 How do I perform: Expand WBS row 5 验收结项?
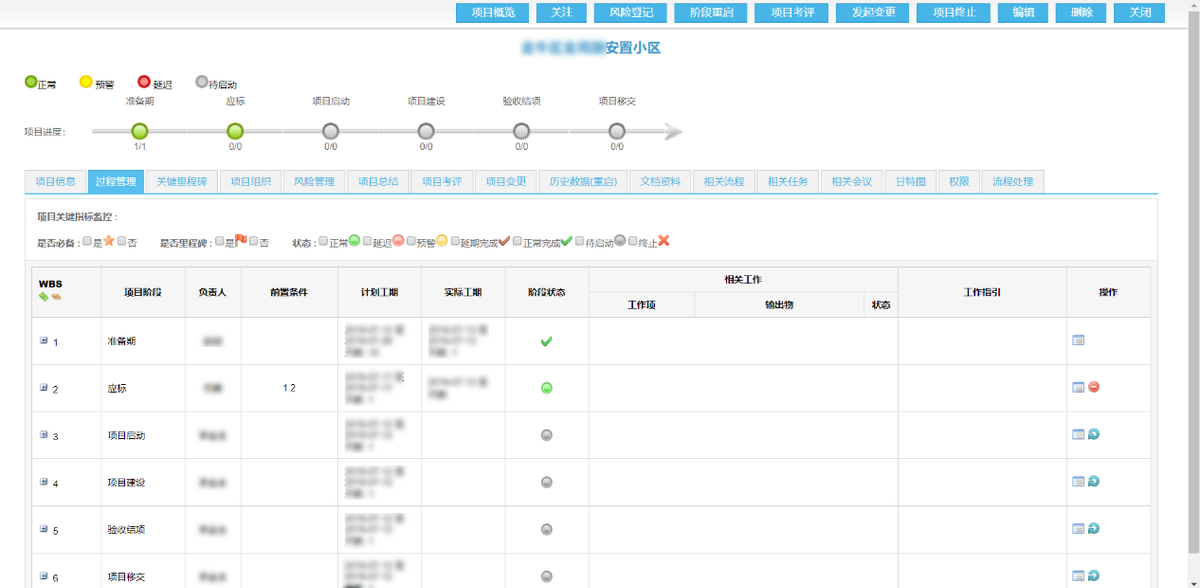(x=44, y=528)
